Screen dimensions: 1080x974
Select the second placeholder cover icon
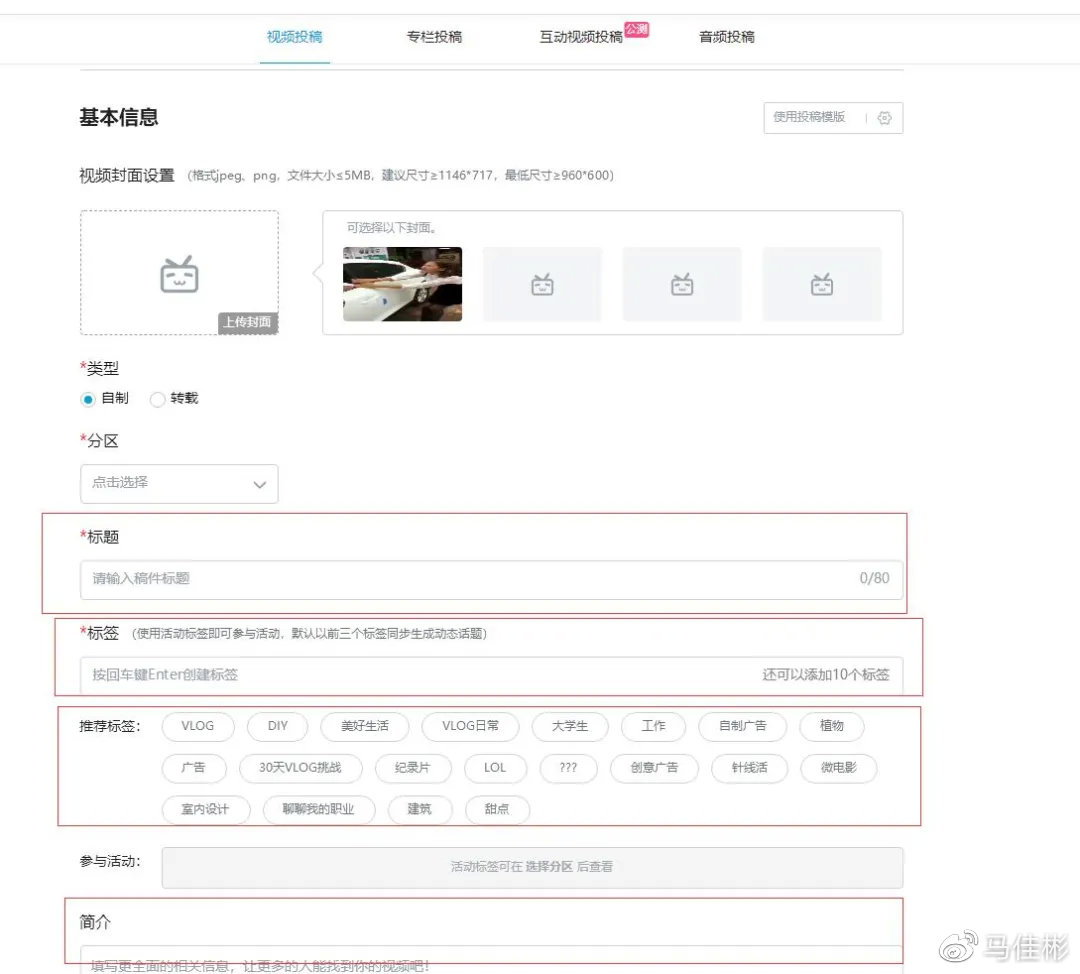[x=542, y=284]
